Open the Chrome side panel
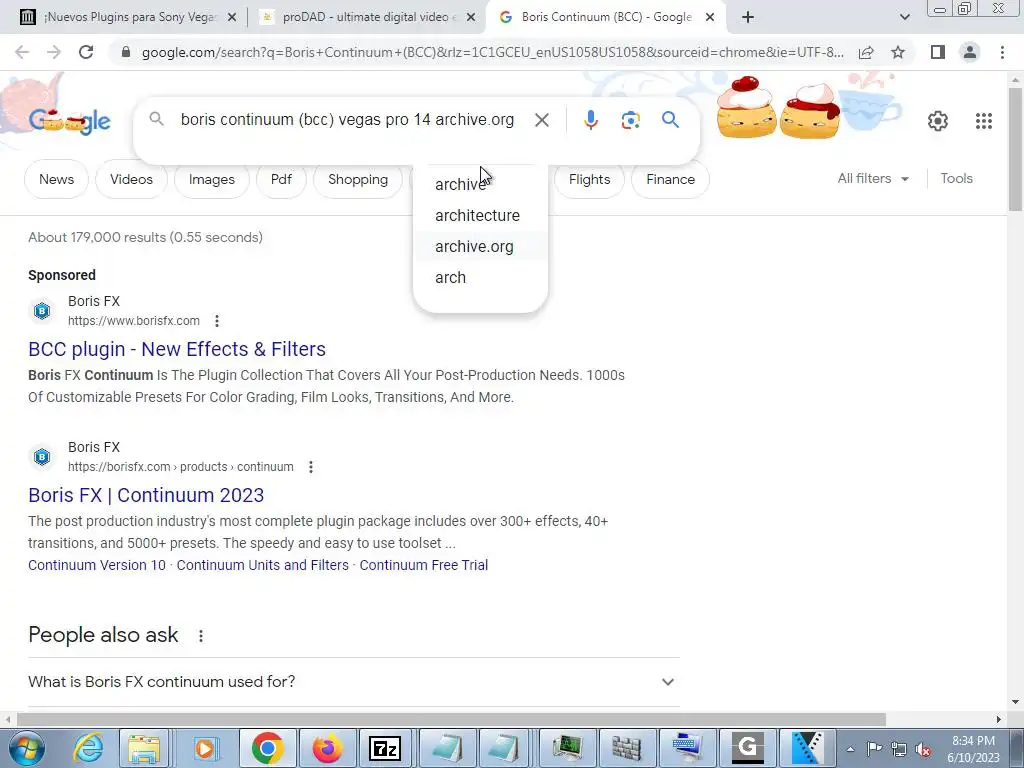1024x768 pixels. pyautogui.click(x=938, y=52)
